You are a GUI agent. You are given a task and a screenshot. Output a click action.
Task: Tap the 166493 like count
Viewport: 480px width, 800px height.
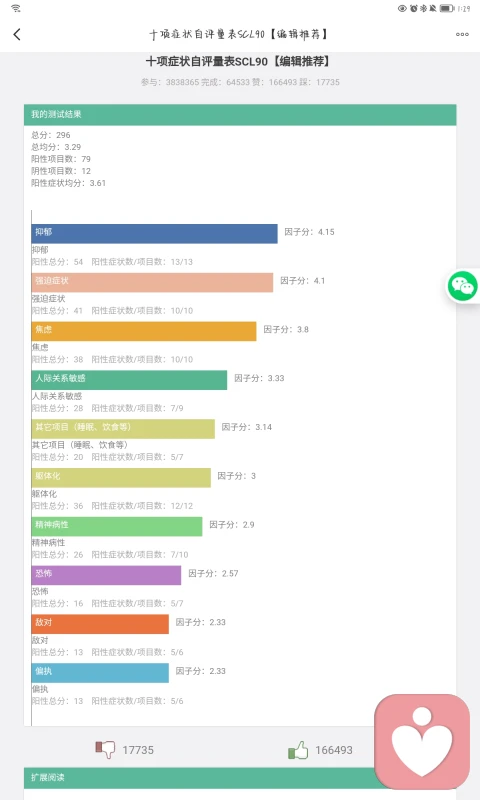334,750
